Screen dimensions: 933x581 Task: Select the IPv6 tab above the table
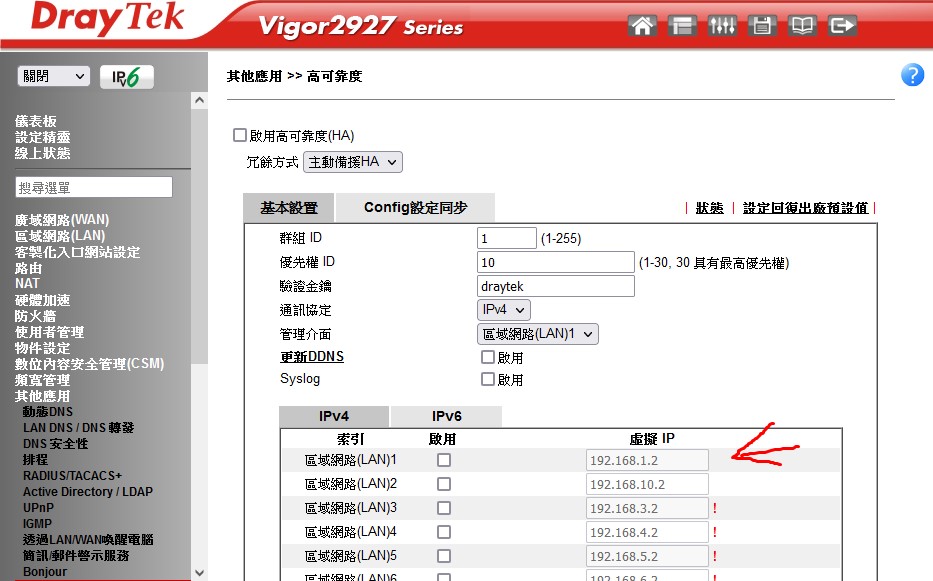tap(445, 416)
